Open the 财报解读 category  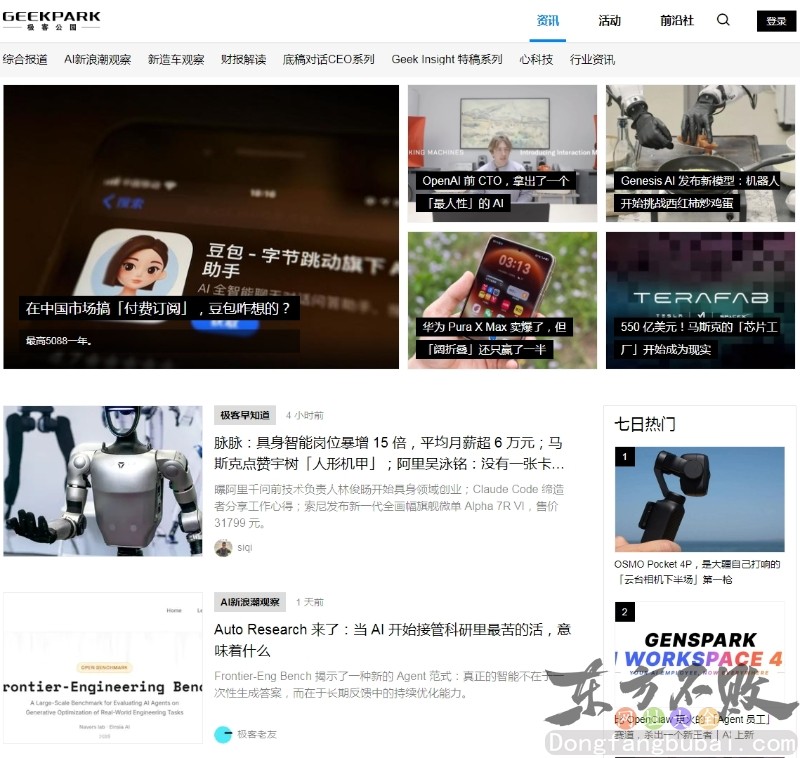243,59
